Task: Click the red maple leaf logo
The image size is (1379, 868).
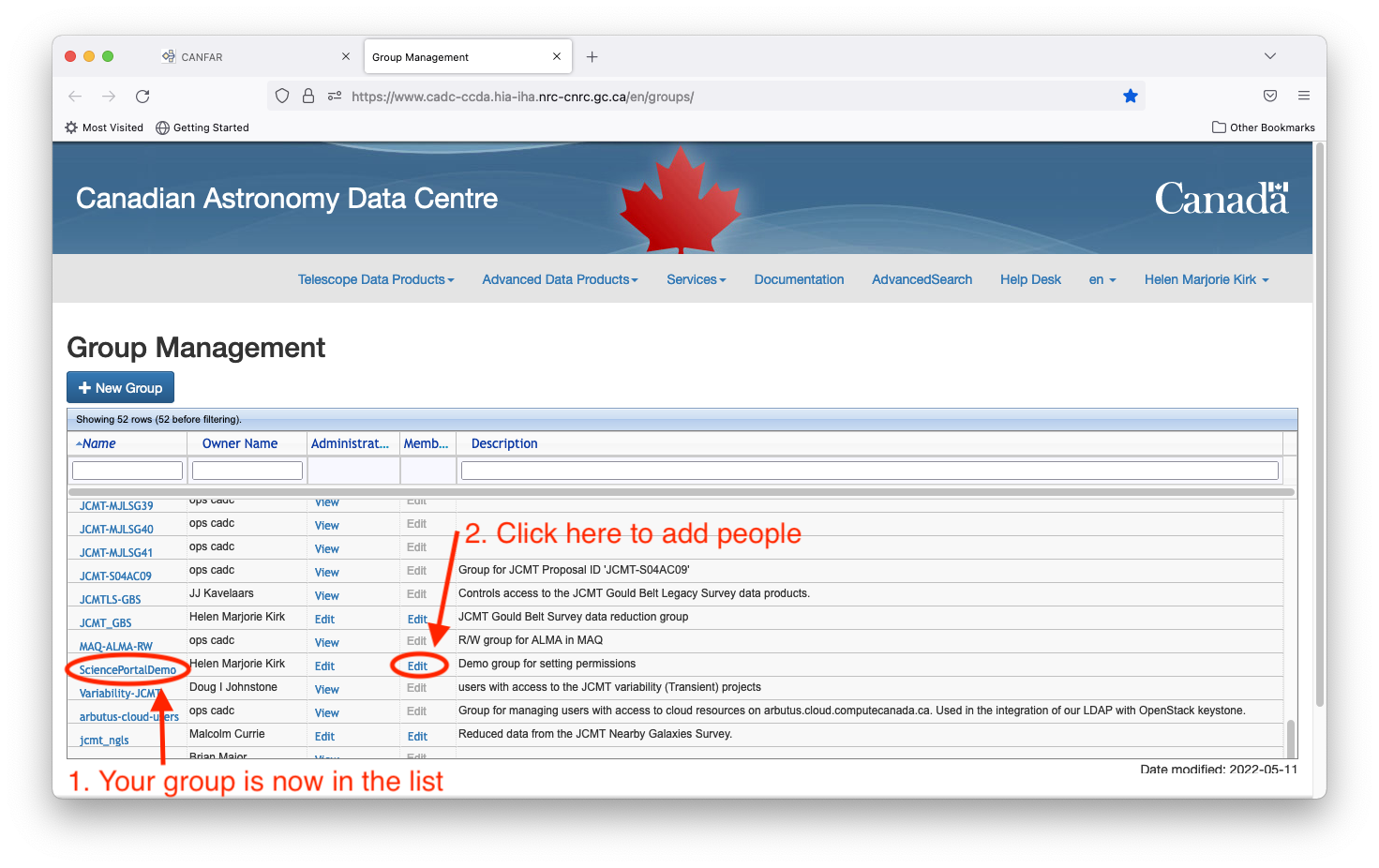Action: point(680,199)
